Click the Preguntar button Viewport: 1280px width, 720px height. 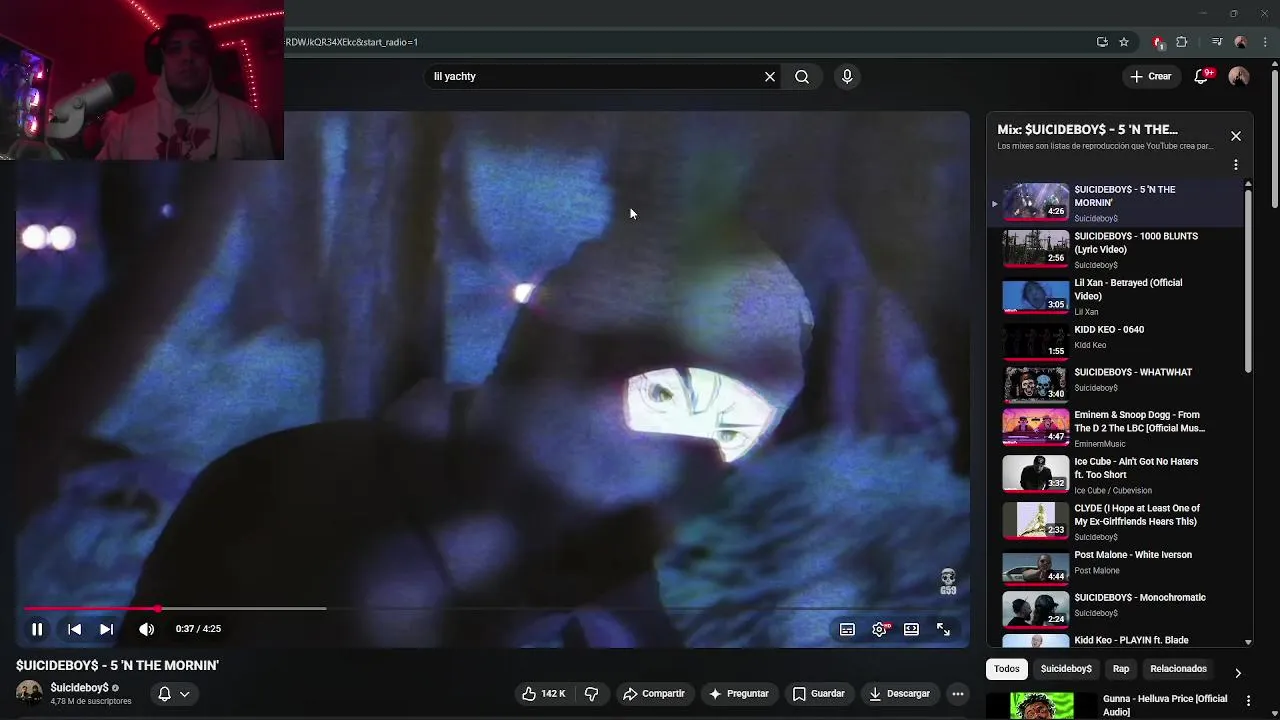739,694
